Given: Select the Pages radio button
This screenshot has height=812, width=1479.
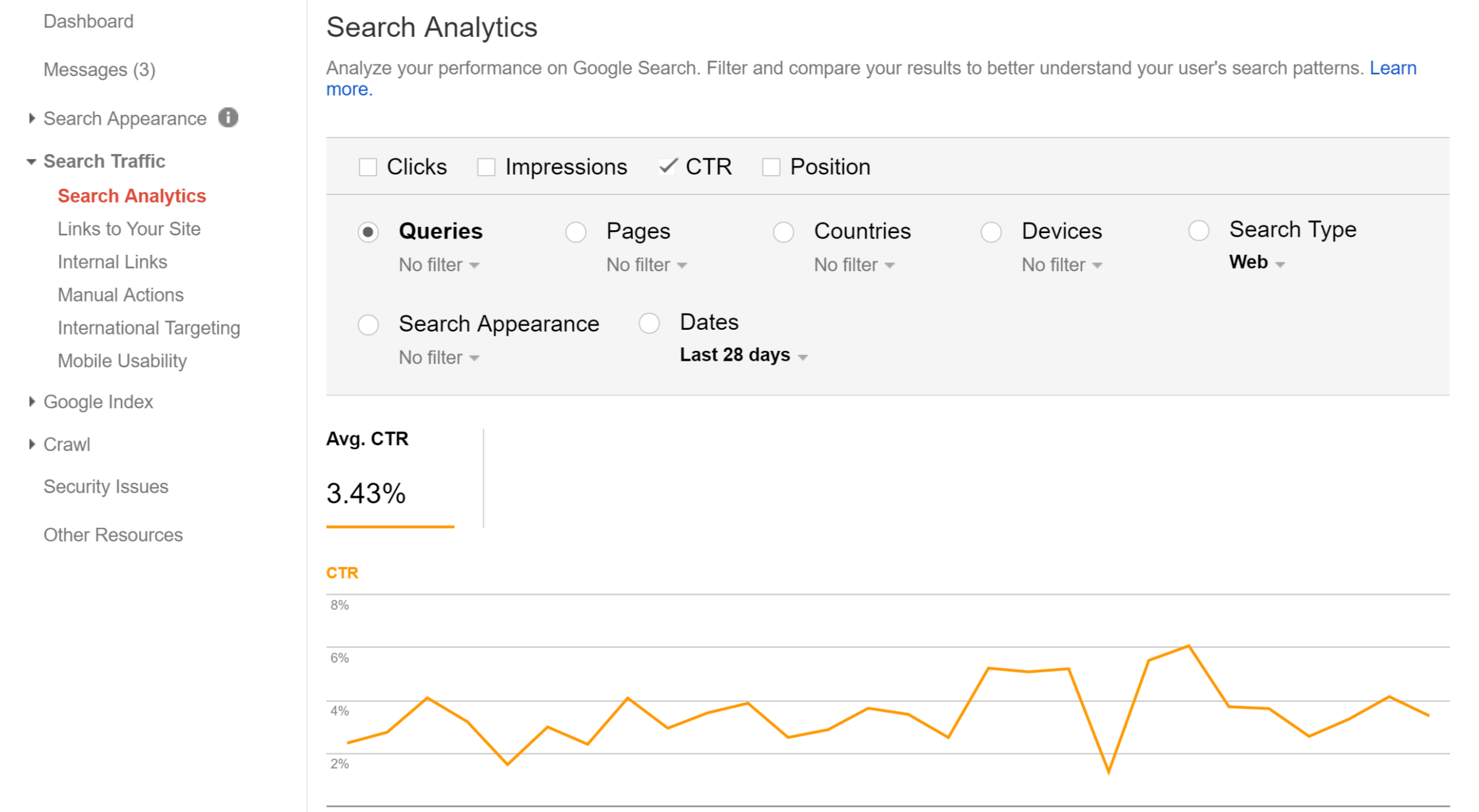Looking at the screenshot, I should click(x=575, y=232).
